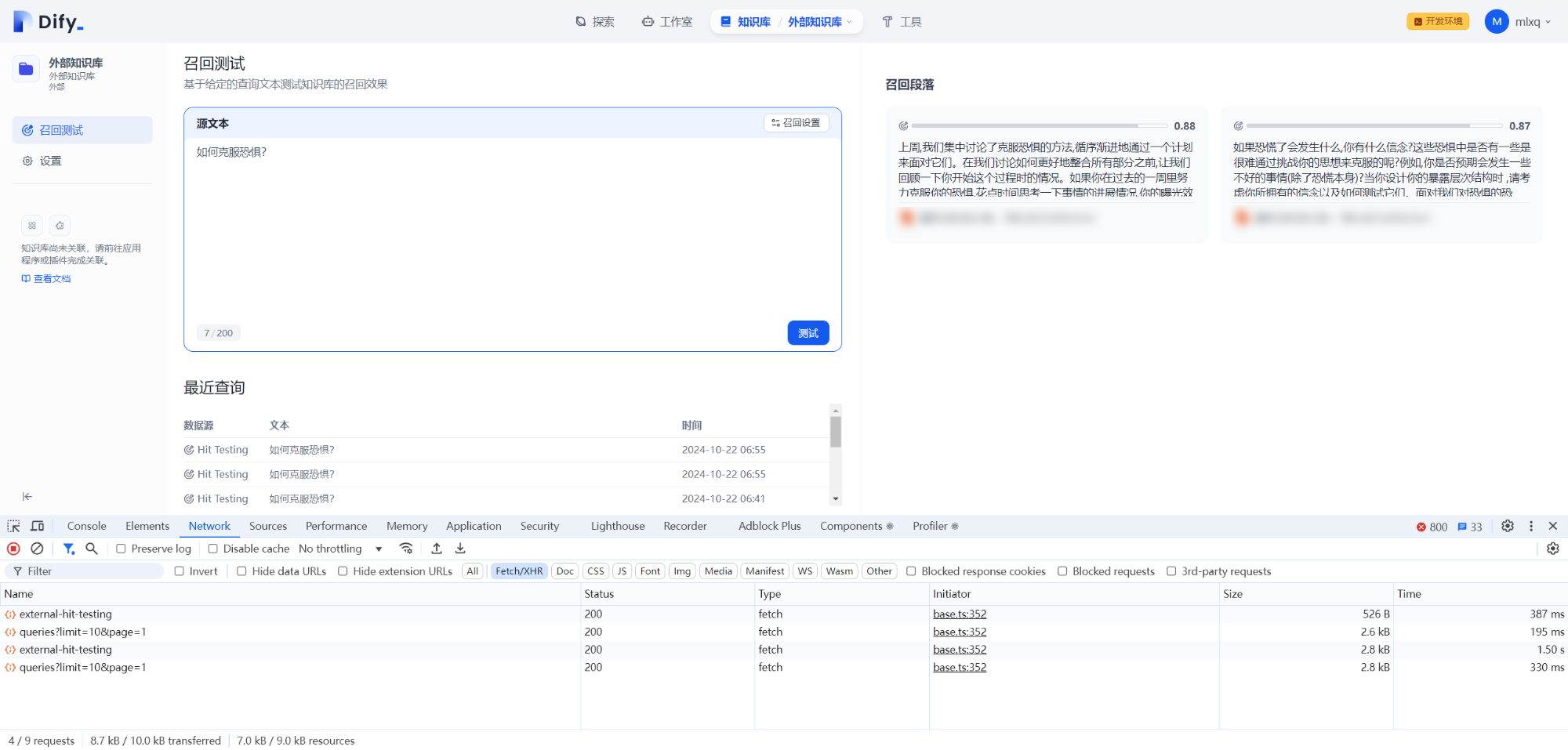Click the 0.88 relevance score bar
The image size is (1568, 750).
click(1039, 125)
